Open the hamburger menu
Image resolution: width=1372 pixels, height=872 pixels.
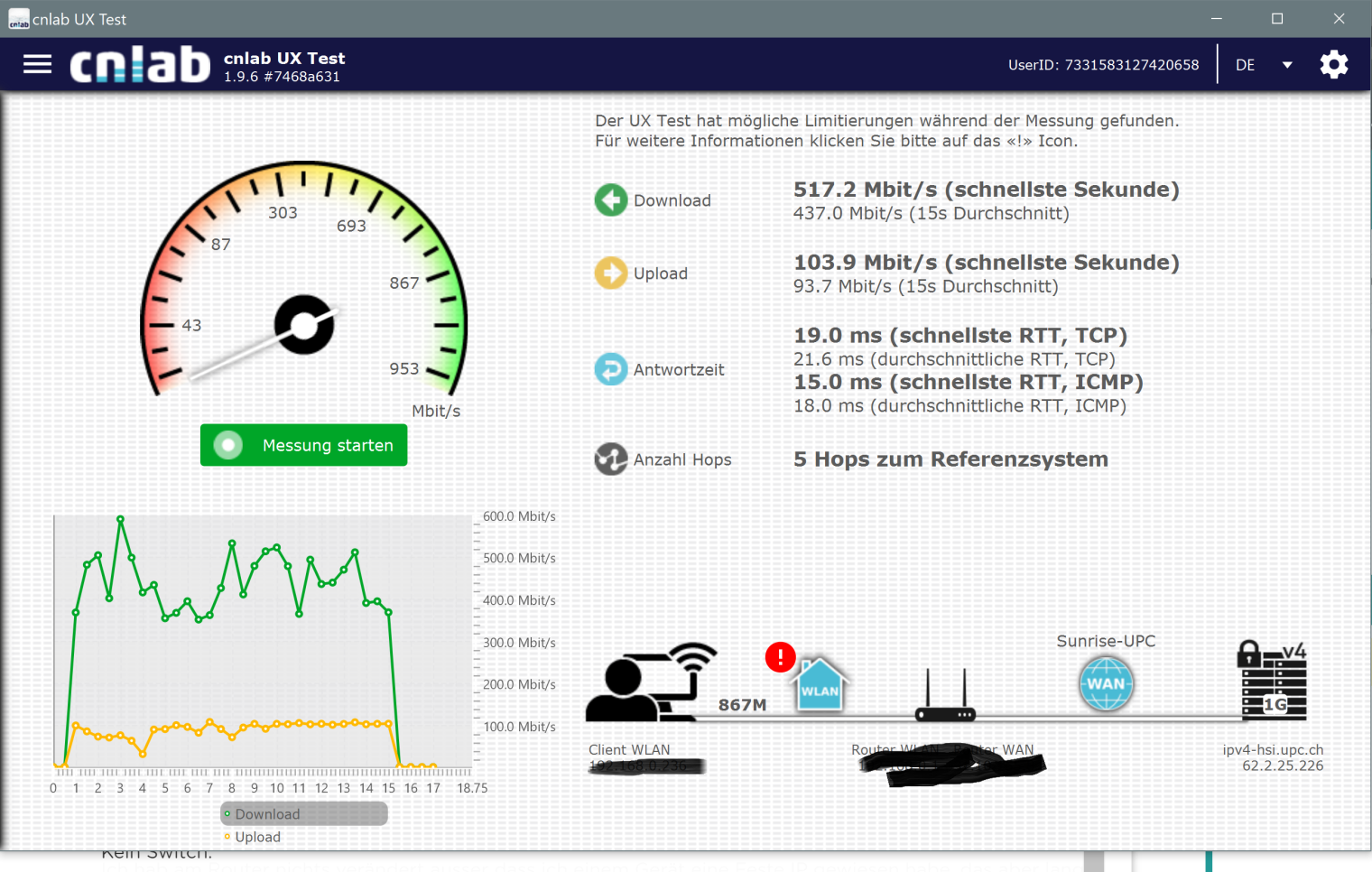coord(37,65)
